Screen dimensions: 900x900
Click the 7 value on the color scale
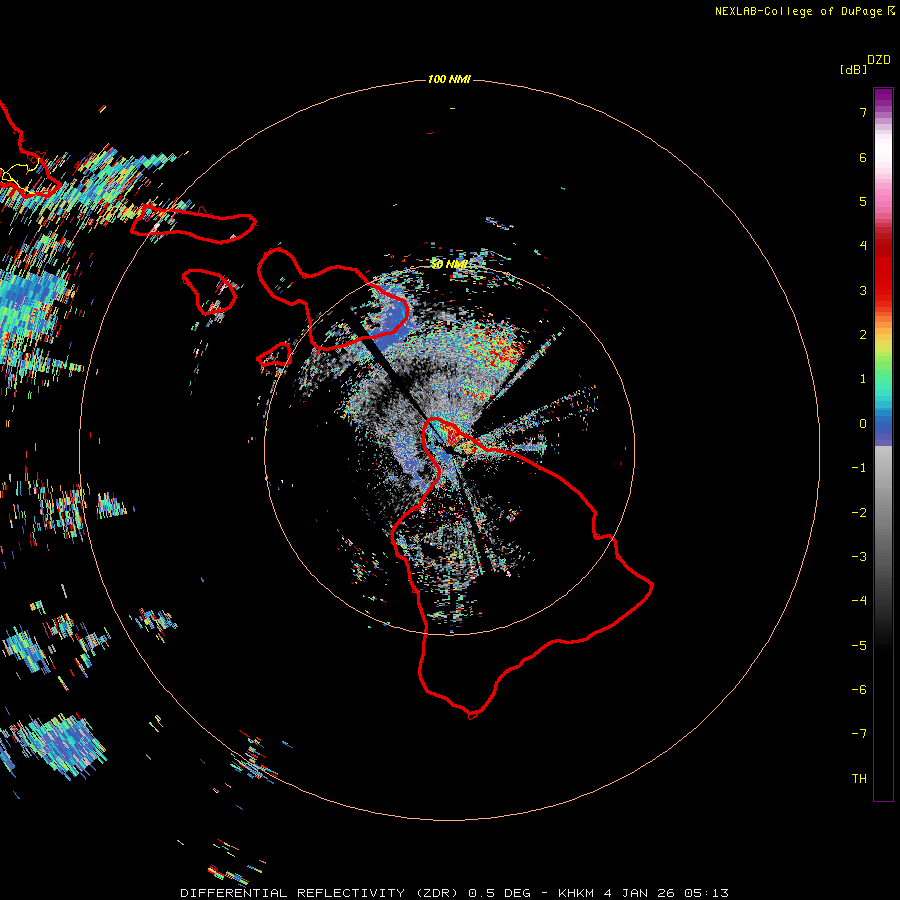(x=863, y=112)
